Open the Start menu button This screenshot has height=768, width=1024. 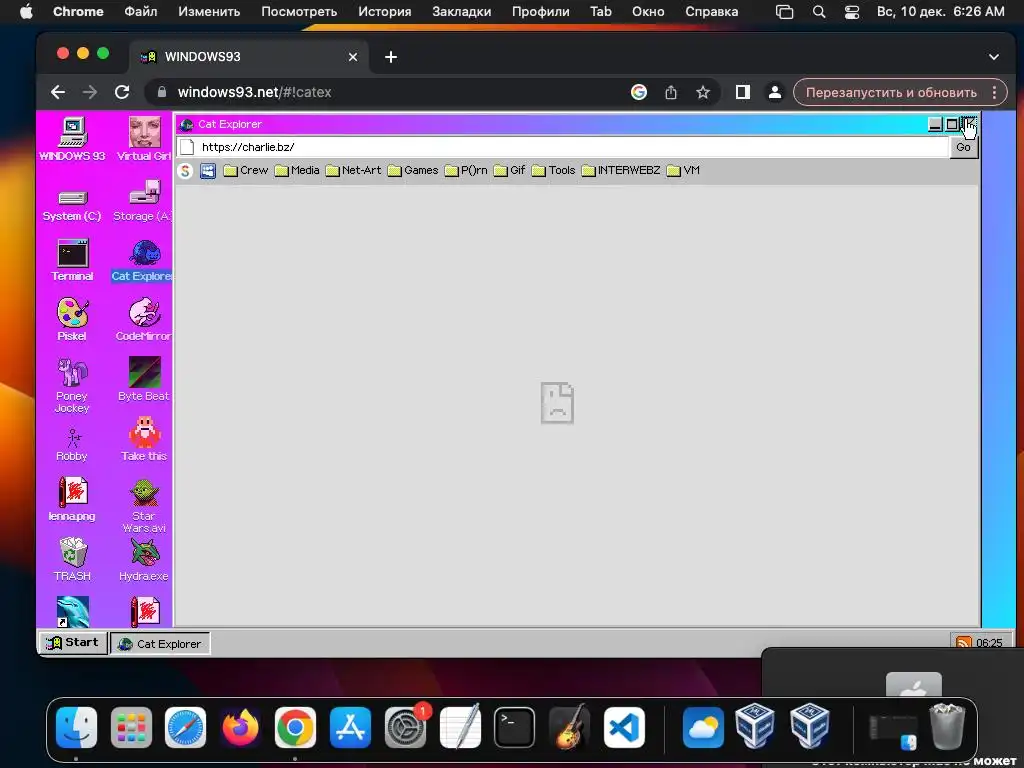click(x=72, y=643)
